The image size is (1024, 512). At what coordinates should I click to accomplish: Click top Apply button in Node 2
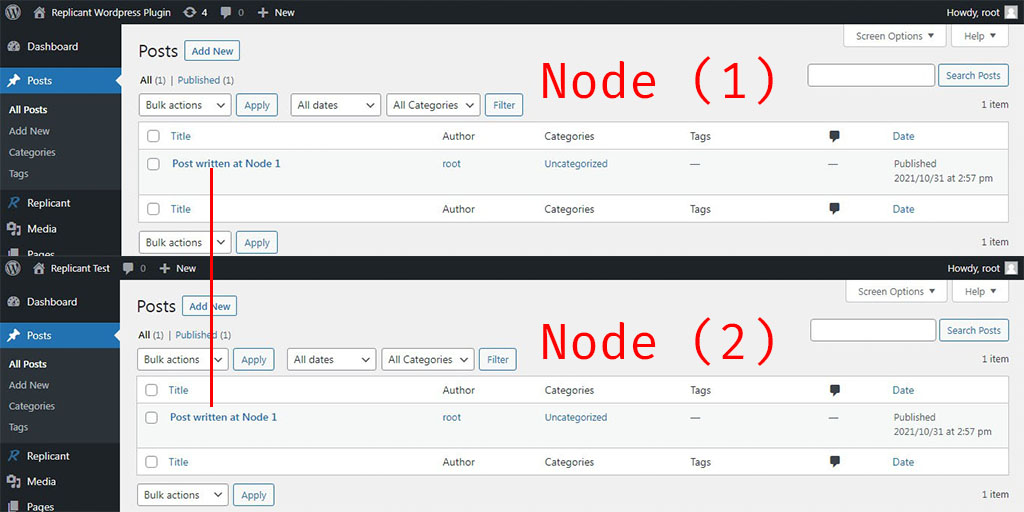(253, 359)
